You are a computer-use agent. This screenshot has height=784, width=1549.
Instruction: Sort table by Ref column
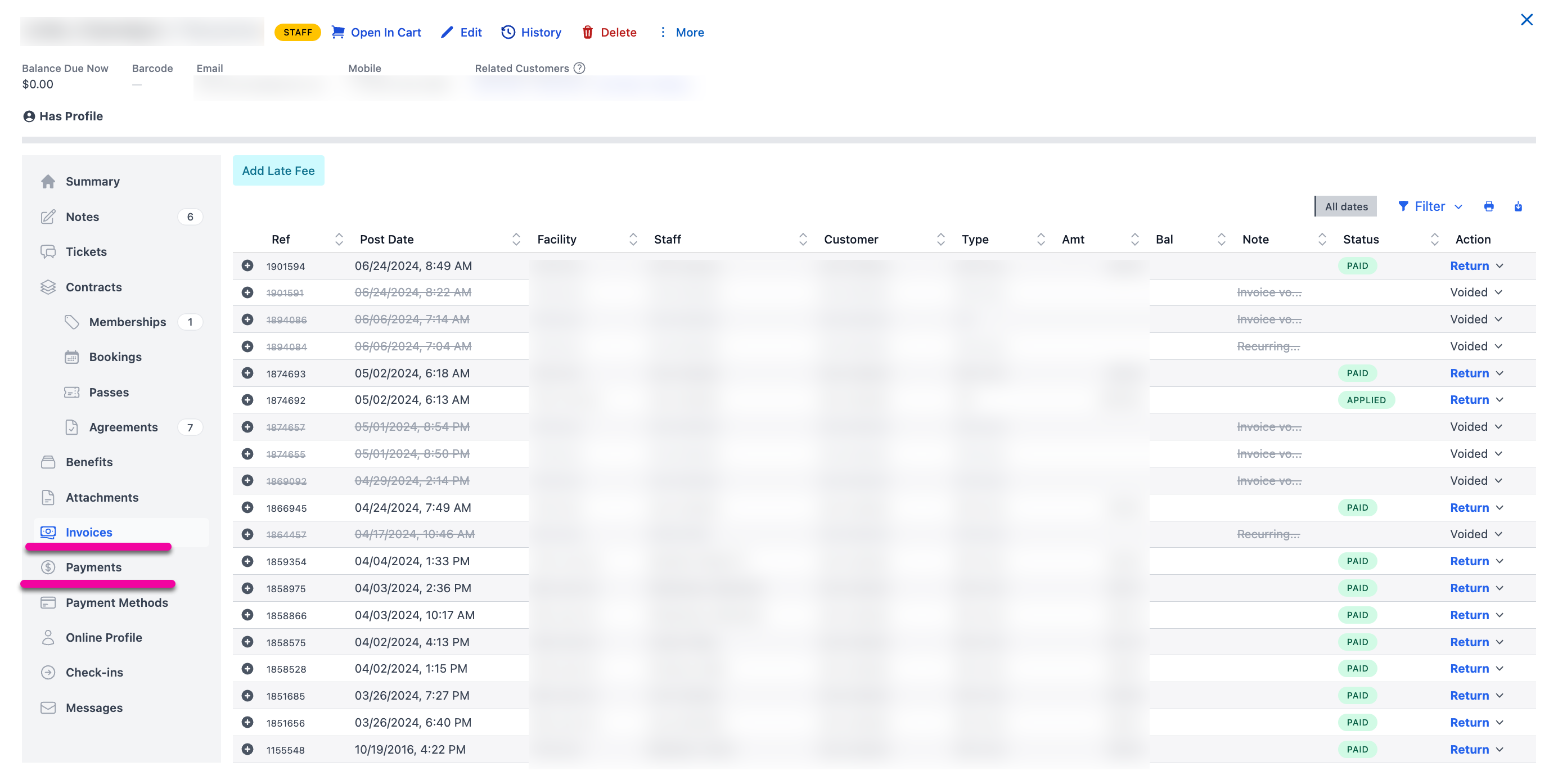click(339, 239)
